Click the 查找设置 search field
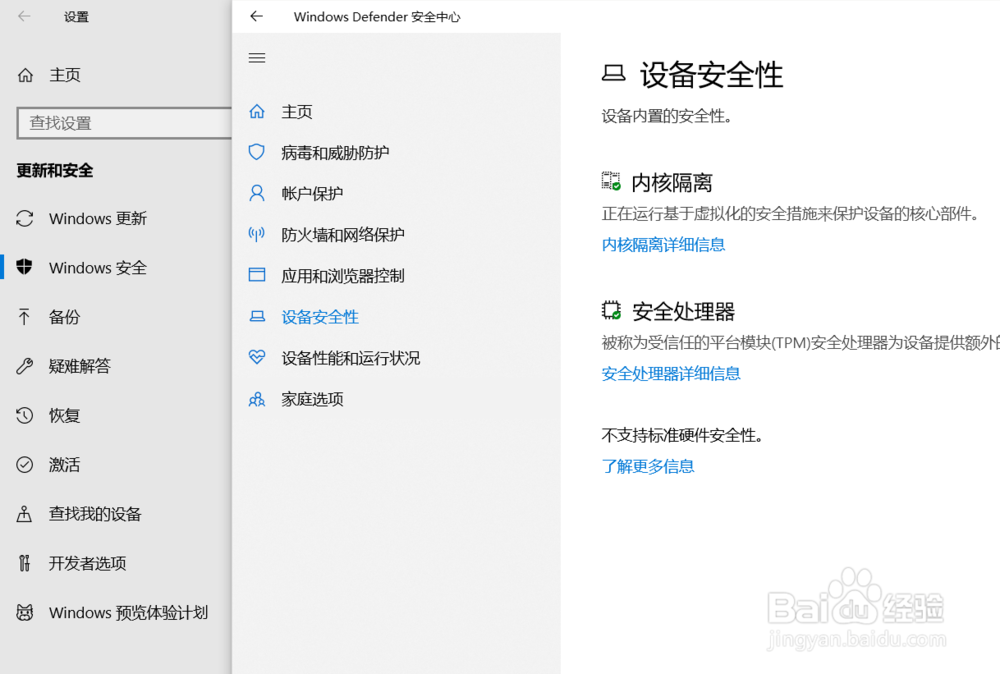 click(124, 123)
